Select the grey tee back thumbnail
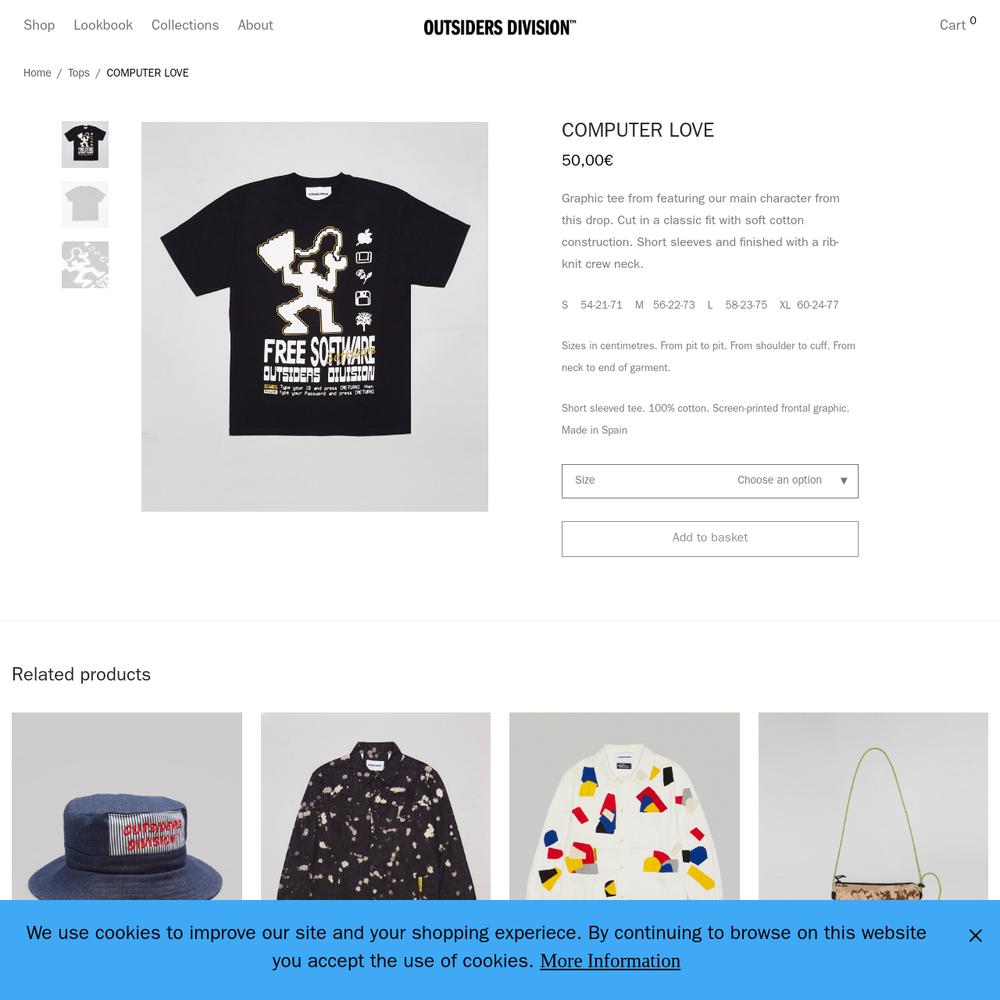1000x1000 pixels. [85, 205]
